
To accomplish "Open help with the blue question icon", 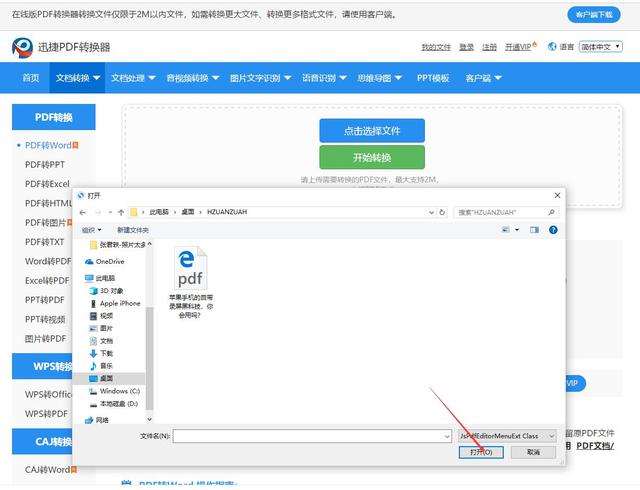I will pos(553,230).
